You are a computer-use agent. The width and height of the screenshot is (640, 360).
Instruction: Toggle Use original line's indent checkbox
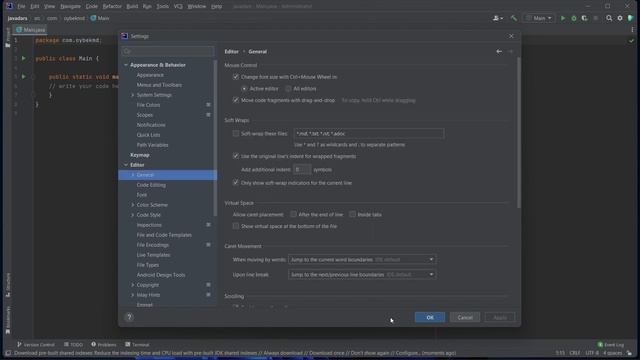pos(236,156)
